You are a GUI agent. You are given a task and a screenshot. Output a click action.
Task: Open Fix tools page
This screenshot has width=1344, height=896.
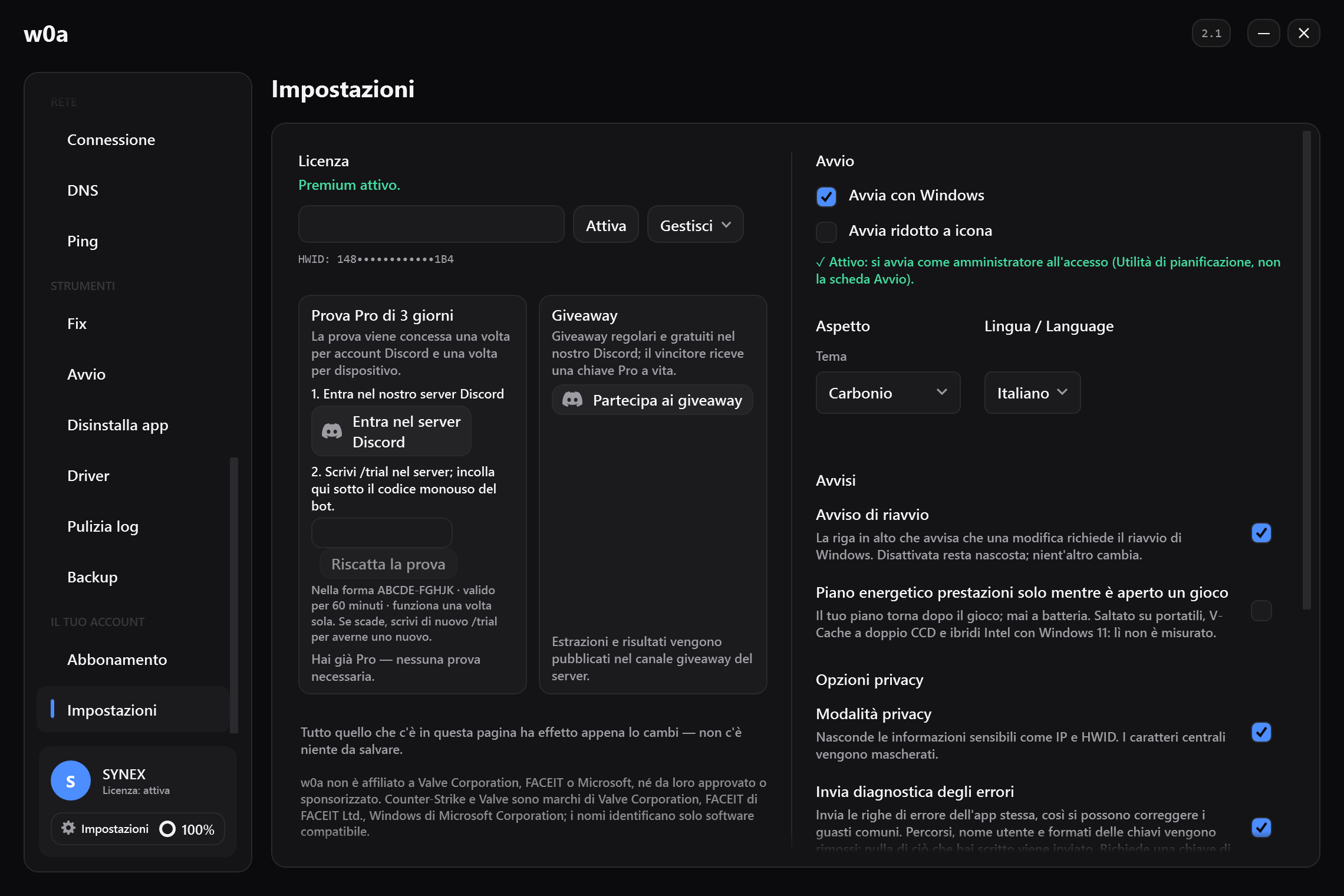click(133, 324)
